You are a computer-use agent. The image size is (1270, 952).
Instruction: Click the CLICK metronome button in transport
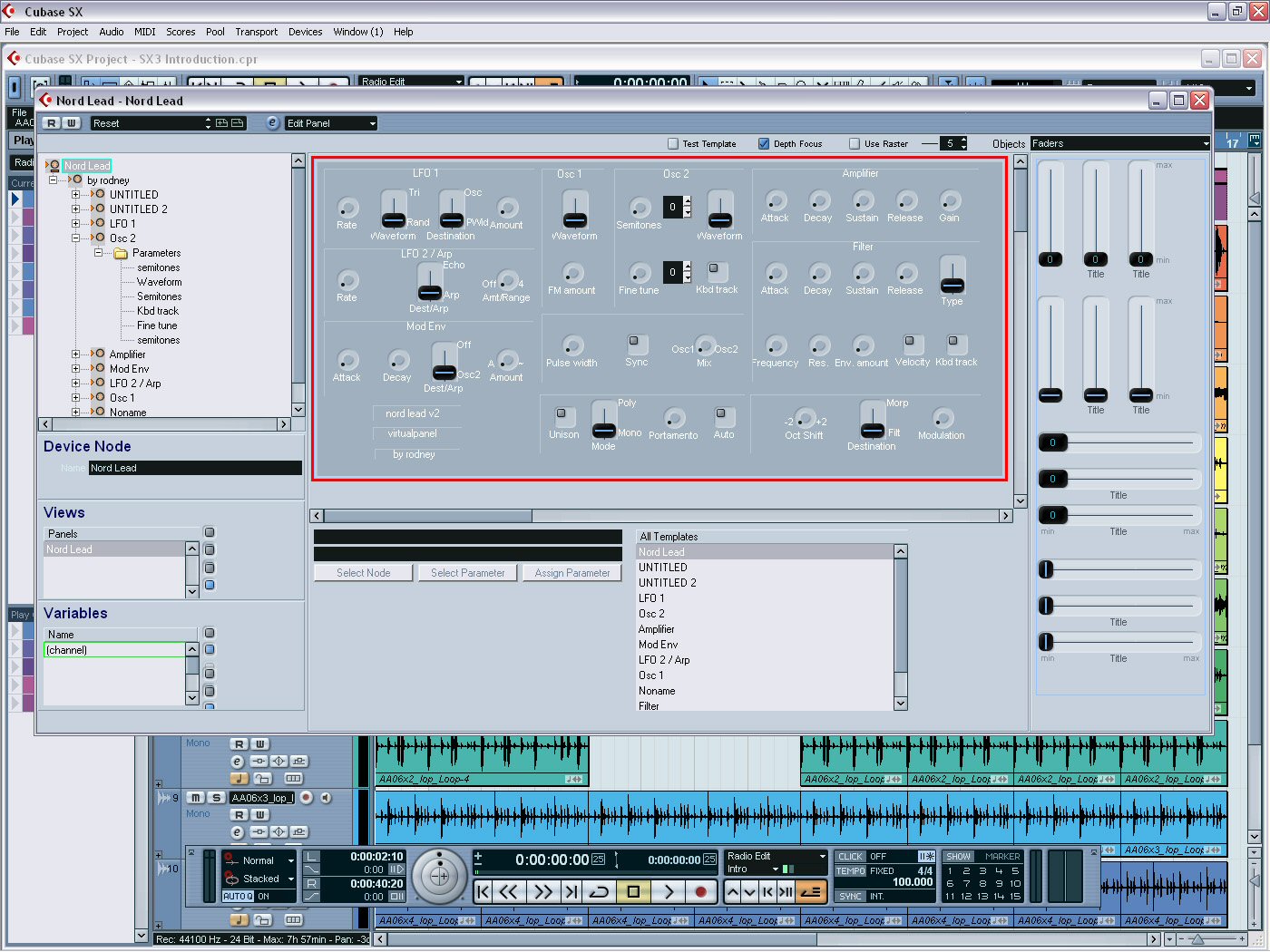(851, 857)
